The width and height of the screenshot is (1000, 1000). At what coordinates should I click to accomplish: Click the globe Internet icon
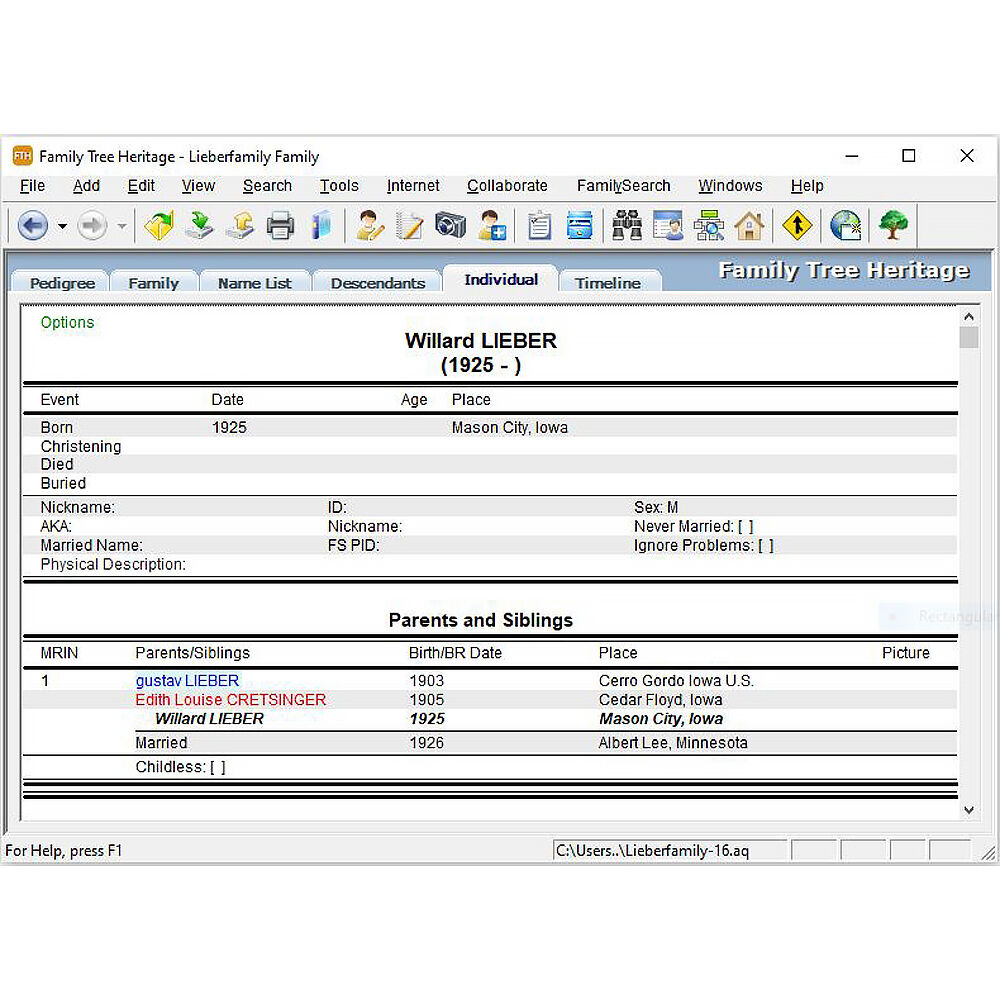[846, 225]
